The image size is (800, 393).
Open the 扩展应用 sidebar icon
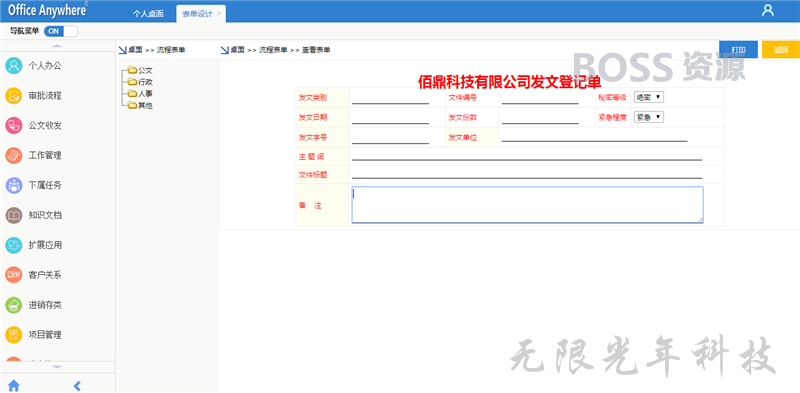[x=14, y=245]
